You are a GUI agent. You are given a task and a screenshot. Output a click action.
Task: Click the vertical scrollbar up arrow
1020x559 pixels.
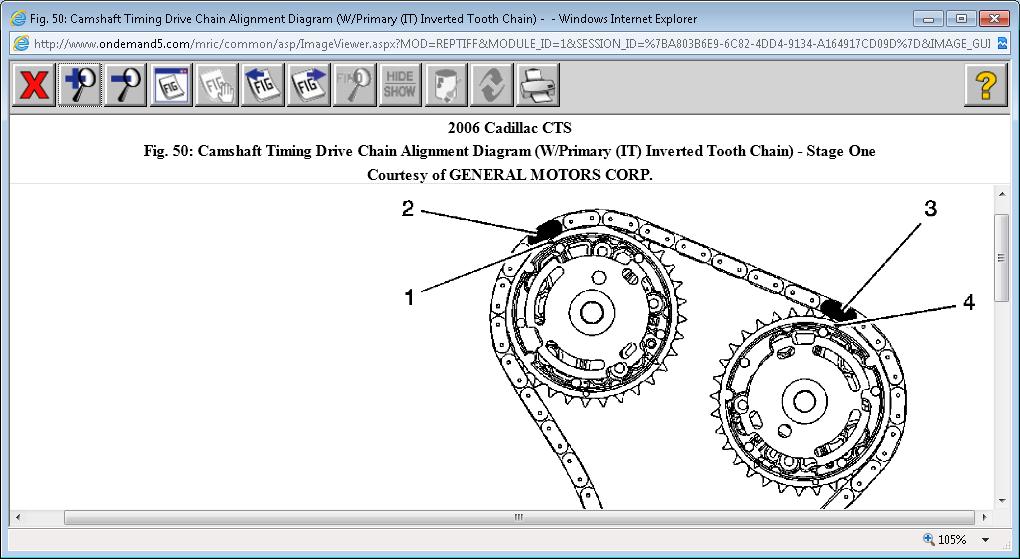click(1002, 194)
